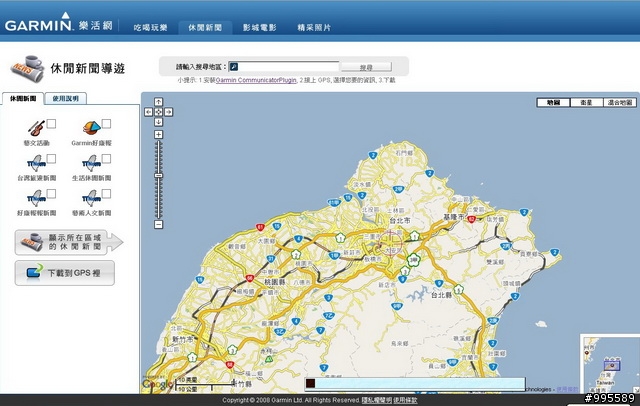The image size is (640, 406).
Task: Click the 下載到GPS裡 download button
Action: [x=64, y=273]
